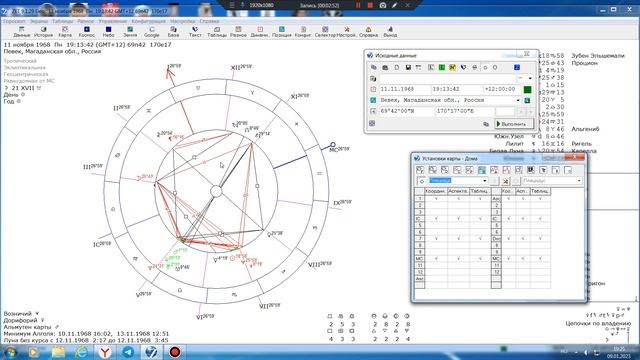This screenshot has width=640, height=360.
Task: Open the Небо view icon
Action: (x=108, y=32)
